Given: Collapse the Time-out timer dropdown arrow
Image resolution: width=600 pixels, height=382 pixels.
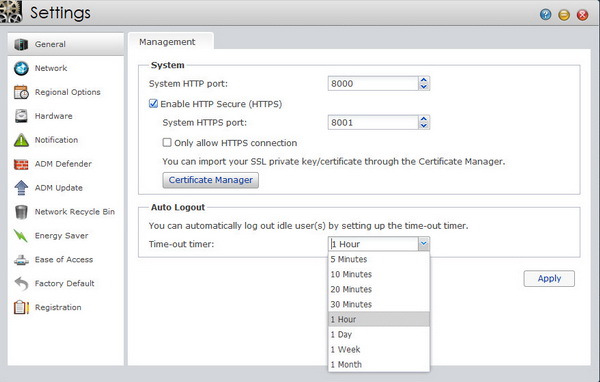Looking at the screenshot, I should (424, 243).
